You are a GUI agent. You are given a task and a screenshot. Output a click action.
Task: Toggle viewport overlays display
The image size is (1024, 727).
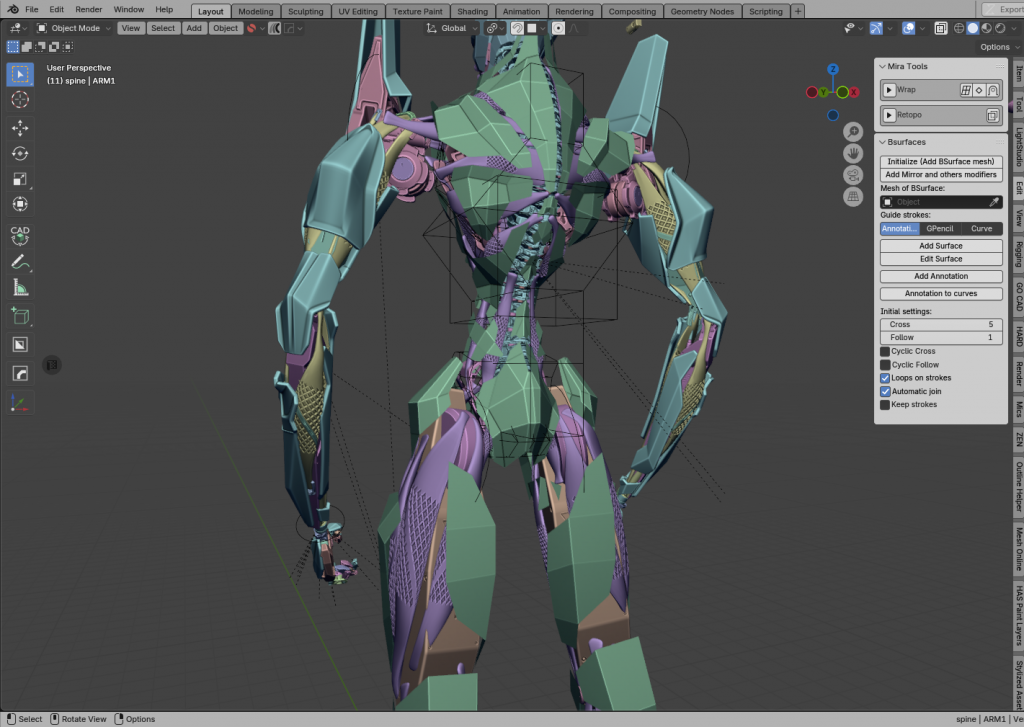(x=908, y=28)
